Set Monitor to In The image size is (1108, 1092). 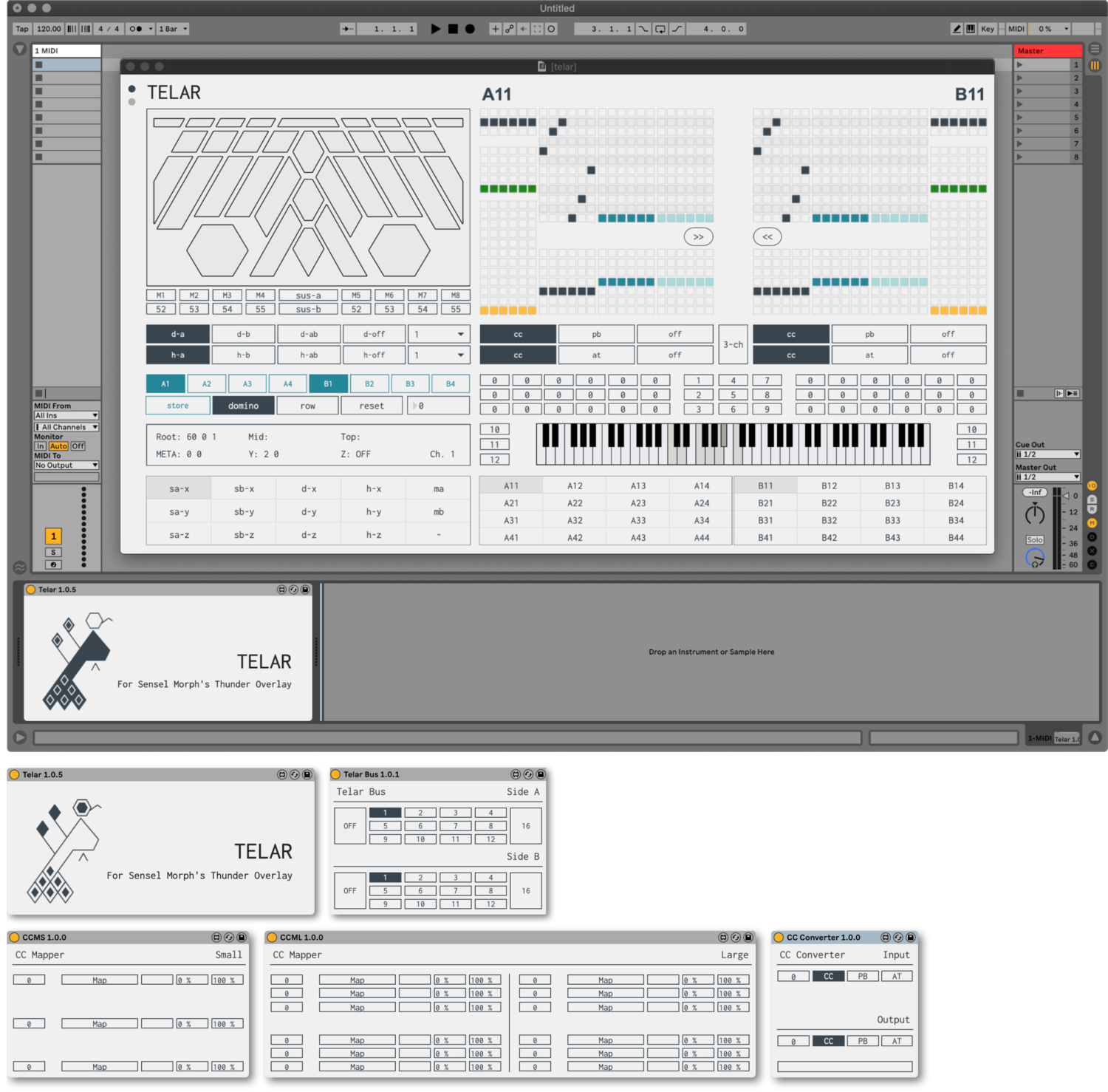(40, 446)
